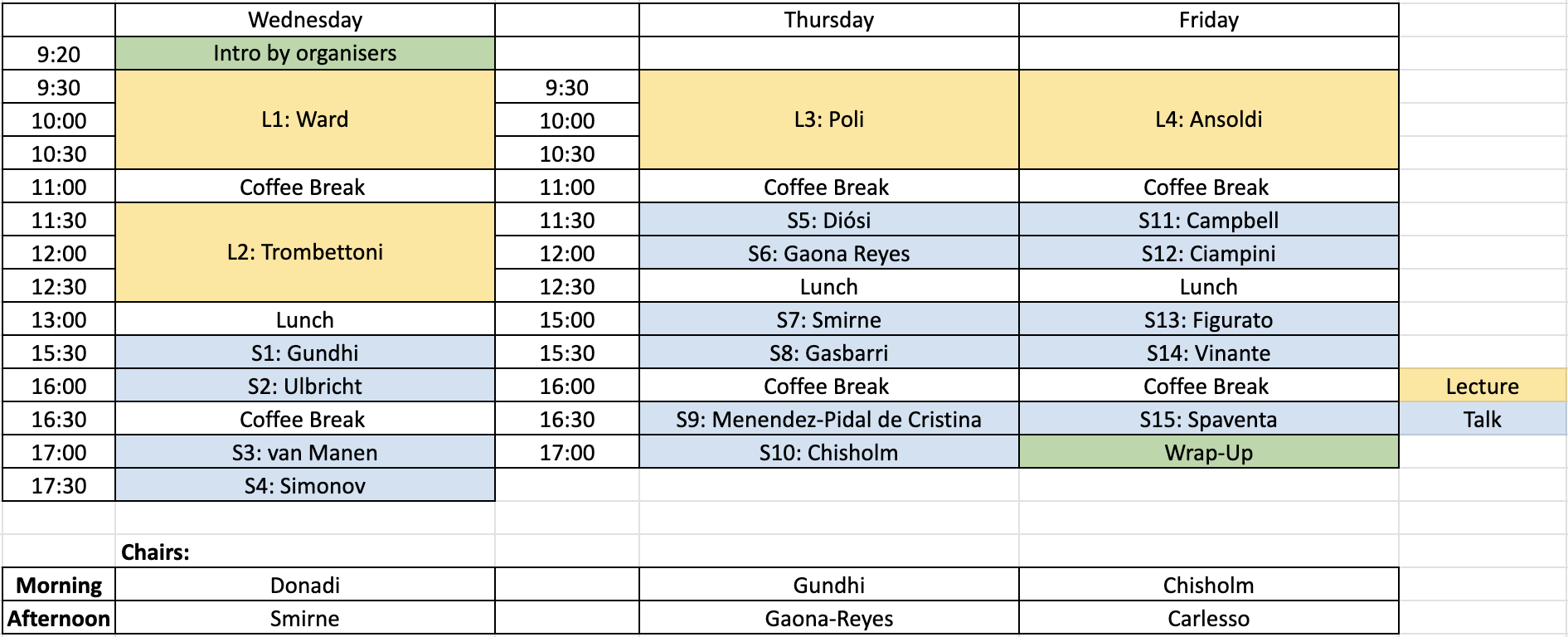This screenshot has height=637, width=1568.
Task: Click afternoon chair 'Carlesso' cell
Action: (x=1209, y=618)
